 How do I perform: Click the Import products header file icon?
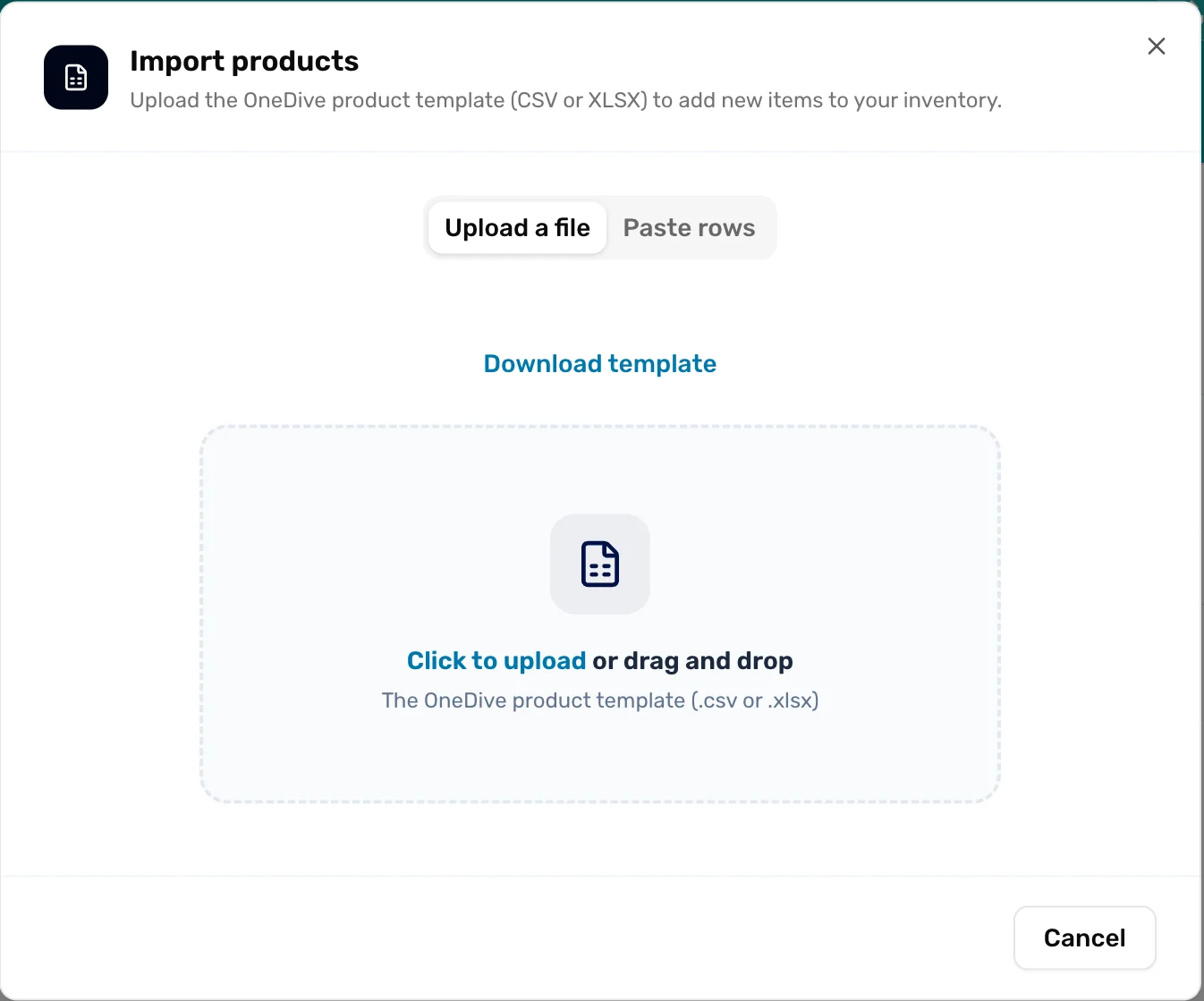click(76, 78)
